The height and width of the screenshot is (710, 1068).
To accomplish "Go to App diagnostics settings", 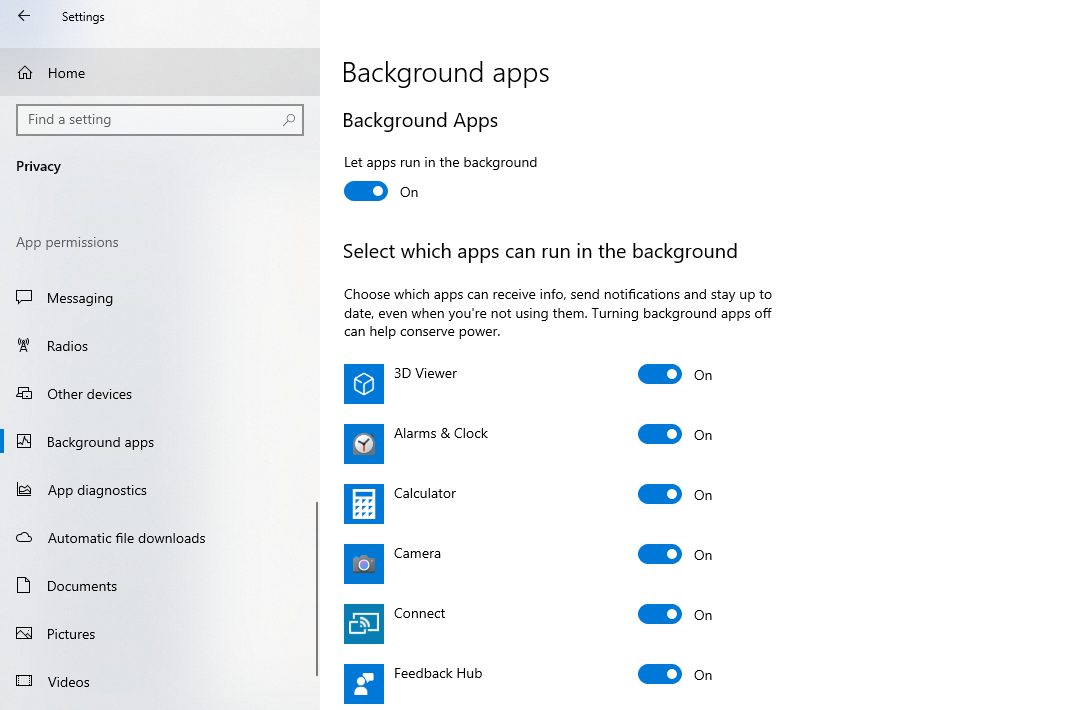I will [x=159, y=490].
